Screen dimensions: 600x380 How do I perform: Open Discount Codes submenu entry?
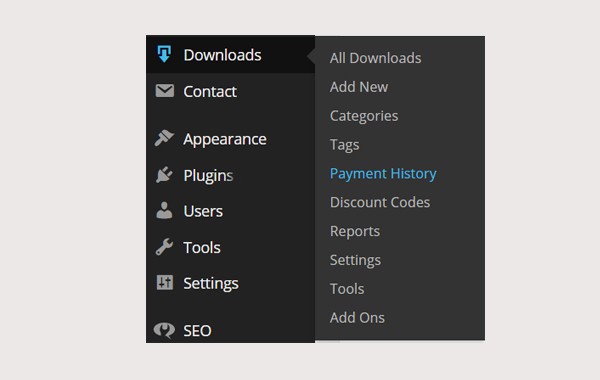(x=380, y=202)
